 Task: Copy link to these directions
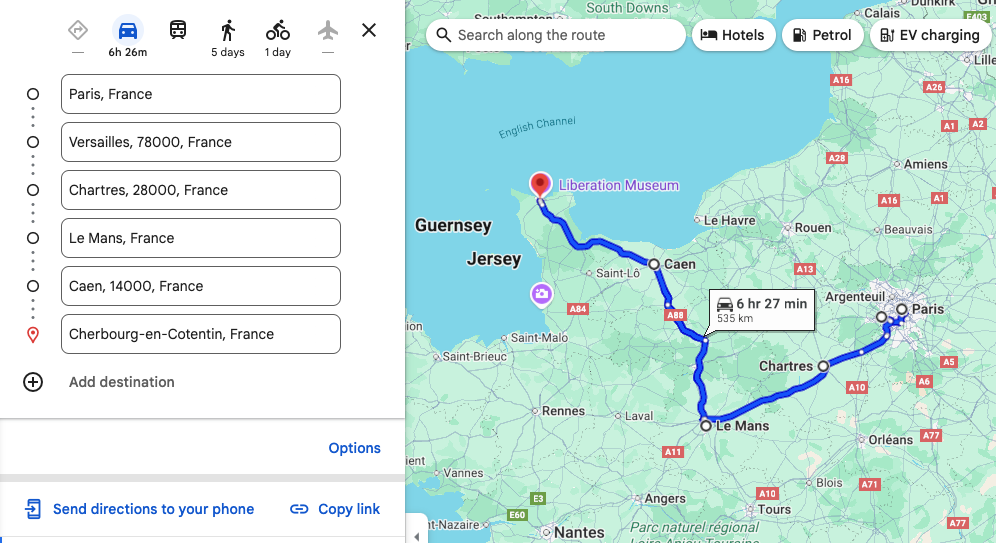coord(335,509)
